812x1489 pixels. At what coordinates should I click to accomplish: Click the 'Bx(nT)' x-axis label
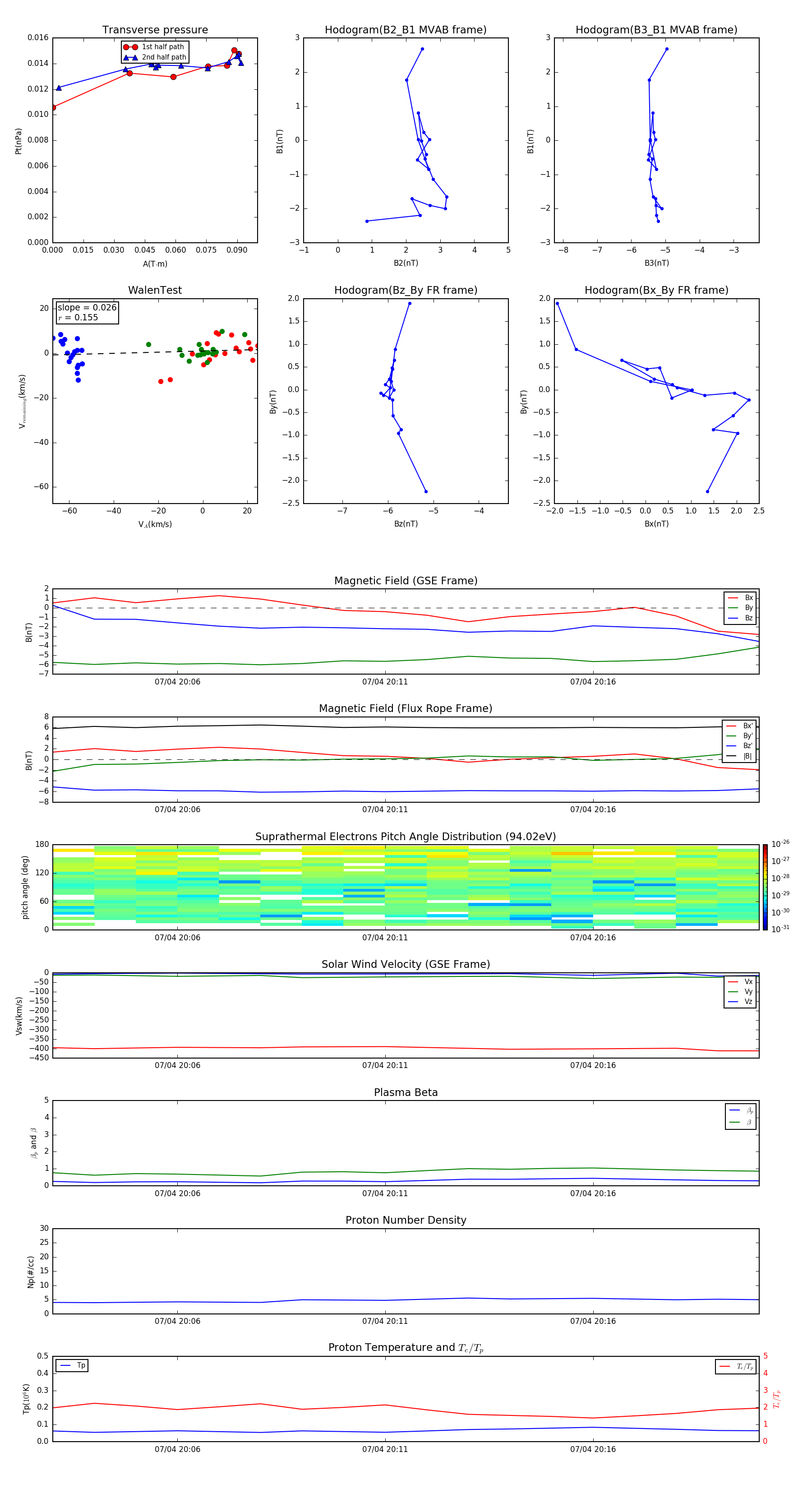pyautogui.click(x=656, y=524)
